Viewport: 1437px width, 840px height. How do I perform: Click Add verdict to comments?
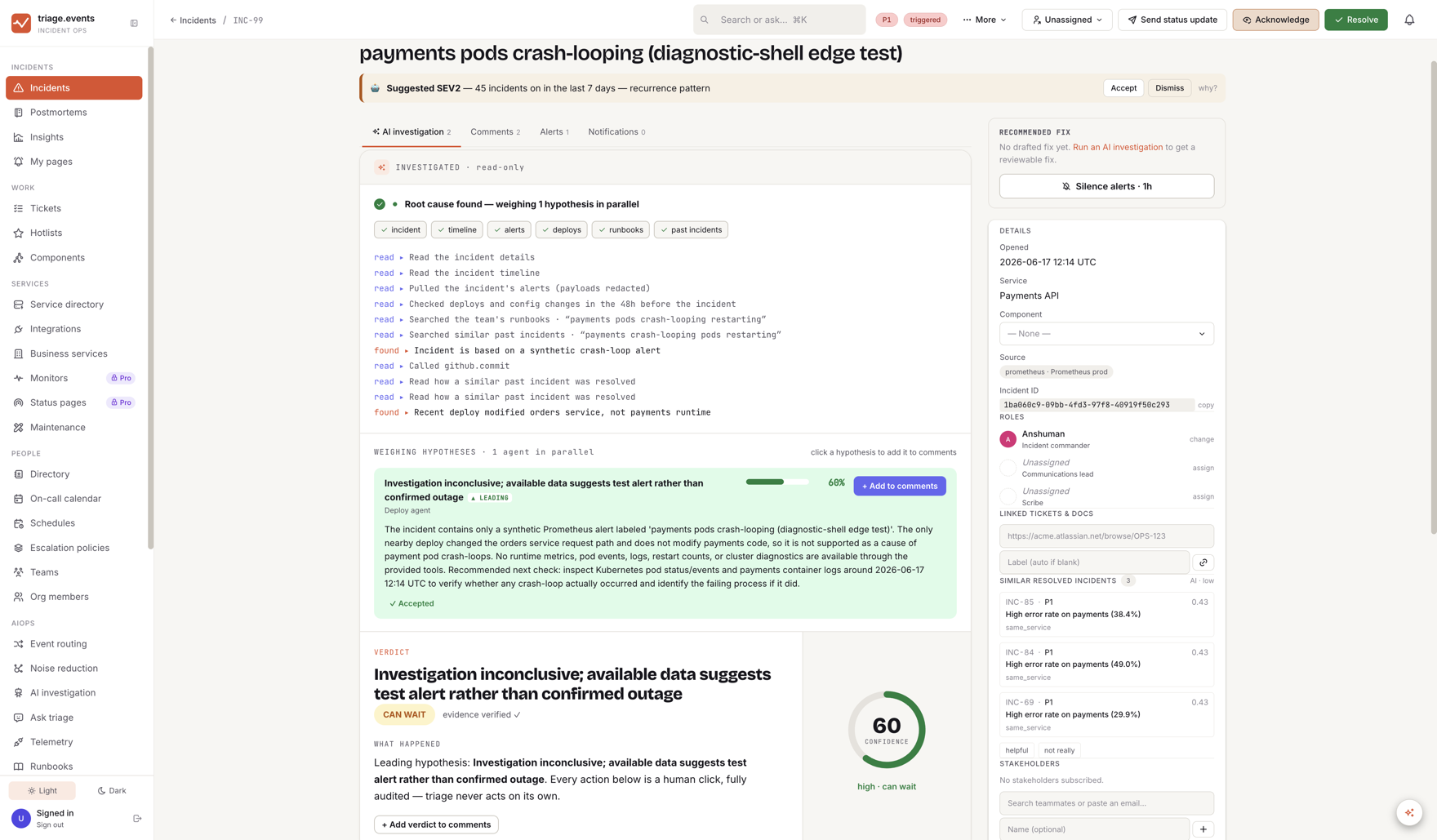pyautogui.click(x=436, y=824)
